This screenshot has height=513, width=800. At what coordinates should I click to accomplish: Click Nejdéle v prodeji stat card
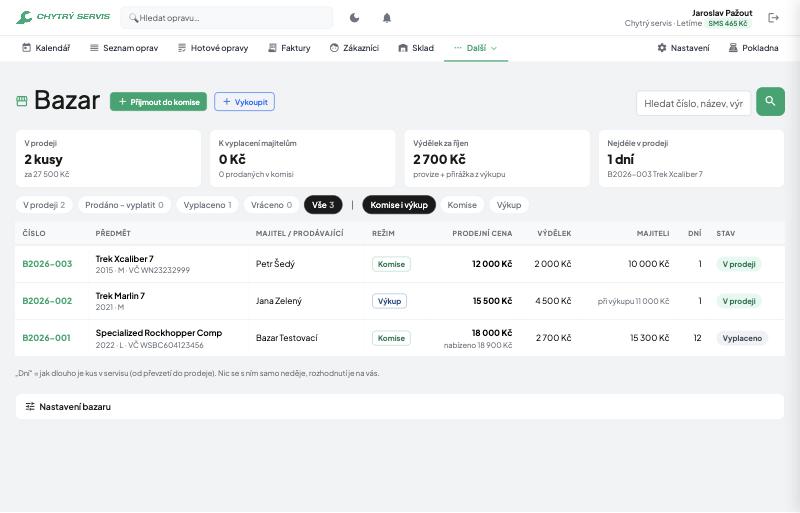point(691,158)
